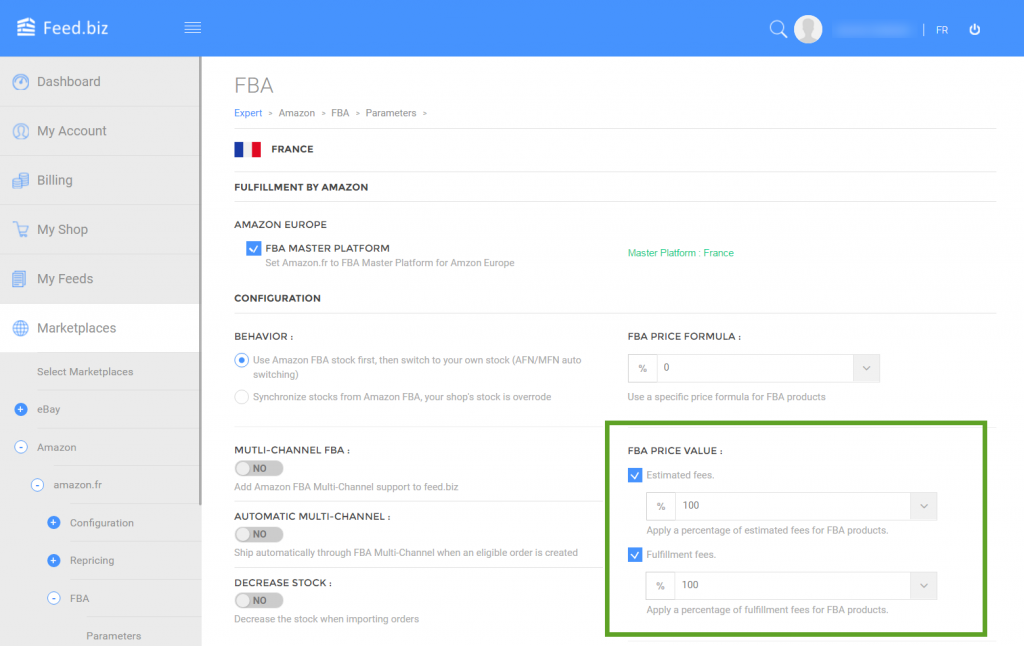Open My Account menu item

click(100, 131)
